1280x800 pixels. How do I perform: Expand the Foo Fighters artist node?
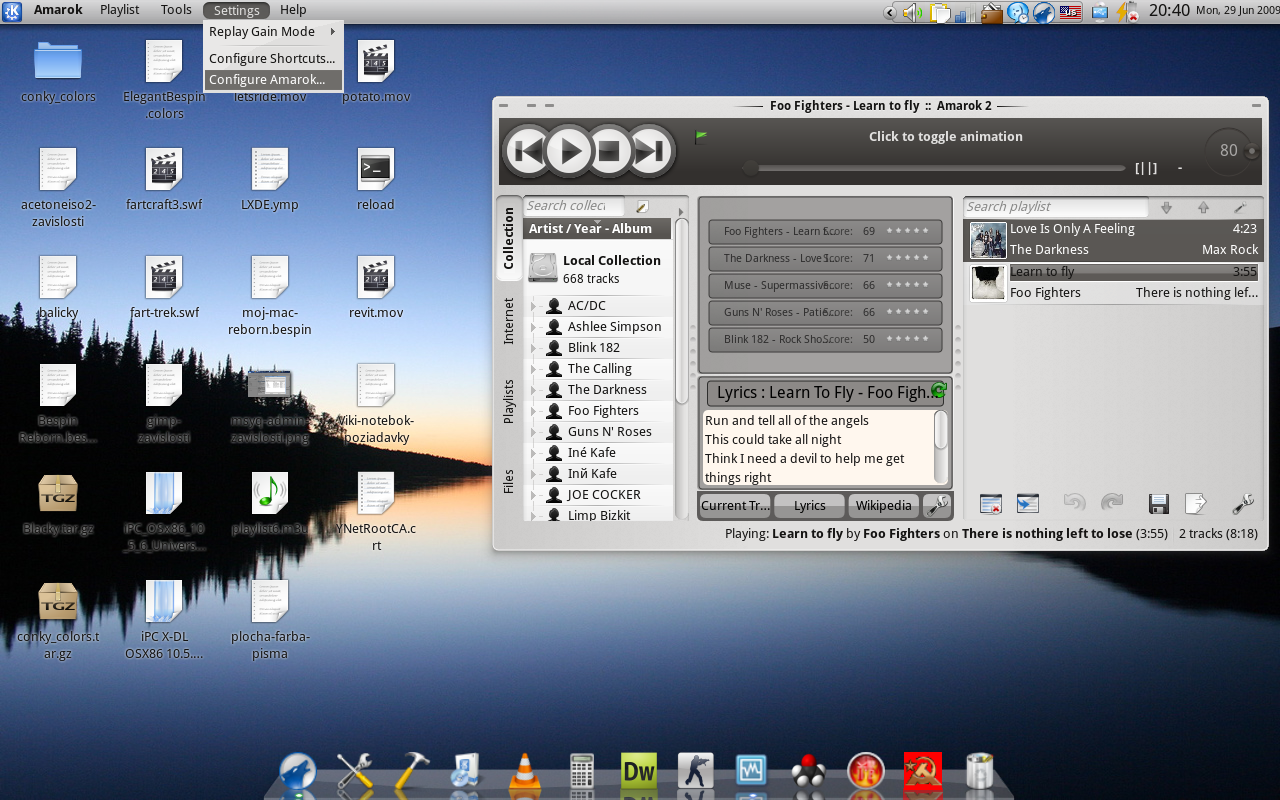point(534,411)
